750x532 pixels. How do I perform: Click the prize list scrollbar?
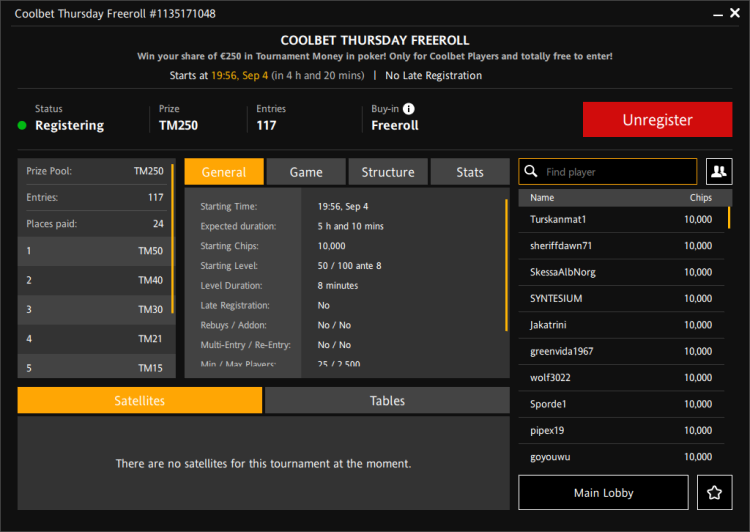172,239
